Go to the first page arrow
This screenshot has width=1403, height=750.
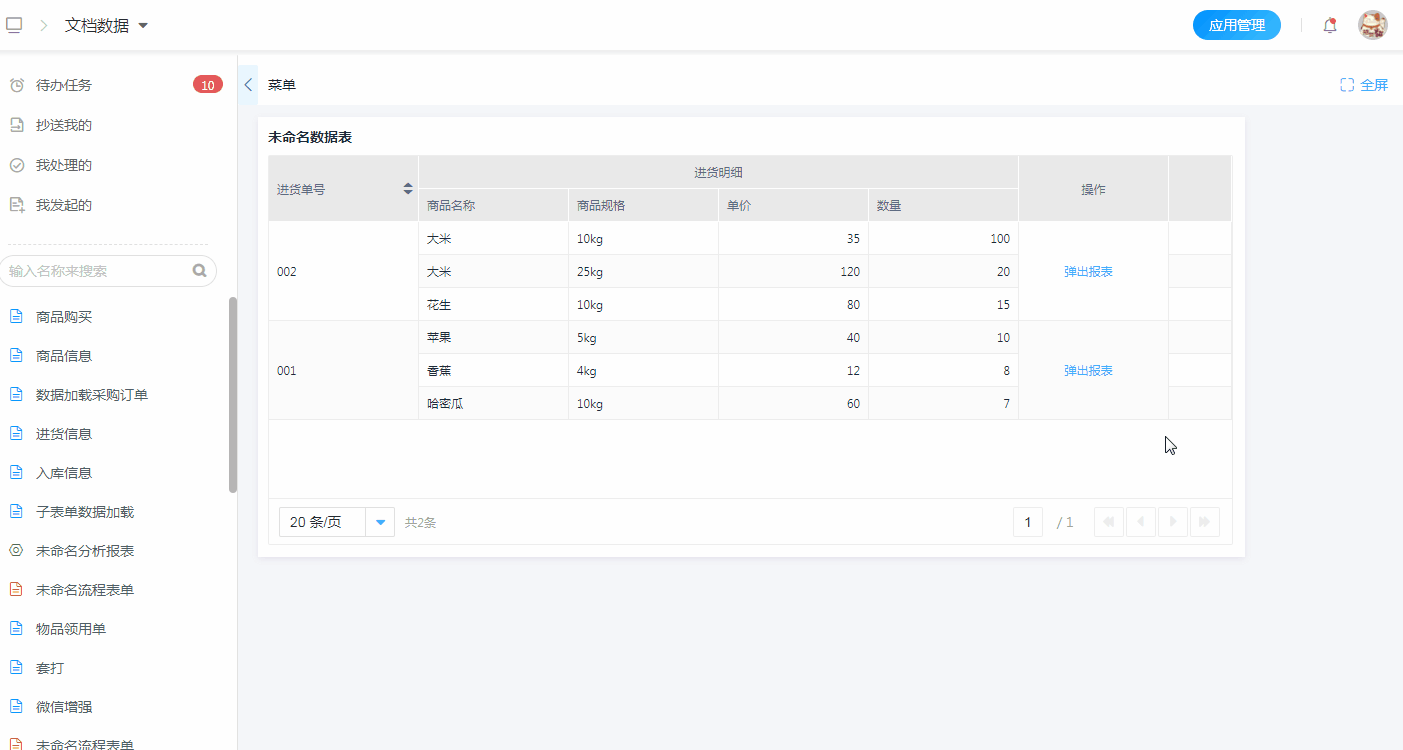[x=1109, y=522]
